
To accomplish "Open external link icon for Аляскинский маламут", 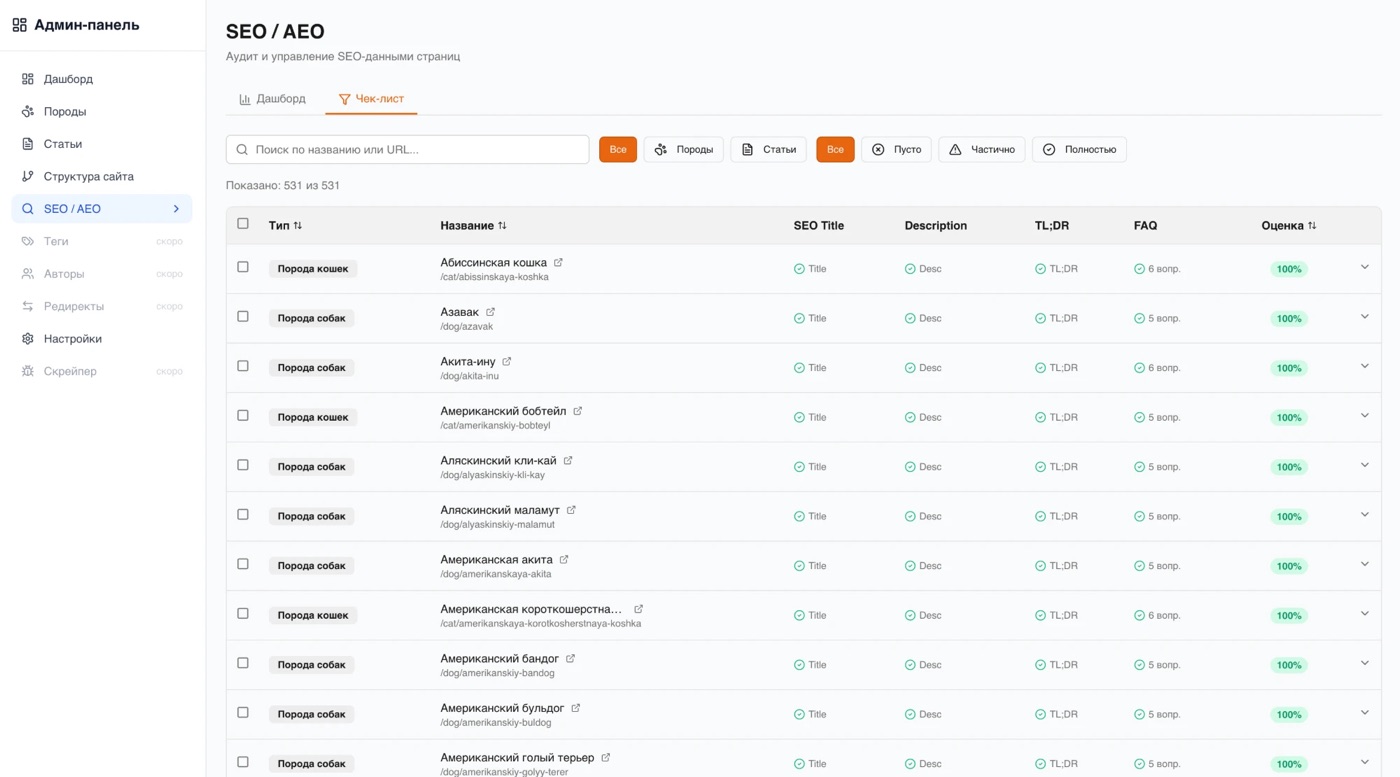I will (571, 510).
